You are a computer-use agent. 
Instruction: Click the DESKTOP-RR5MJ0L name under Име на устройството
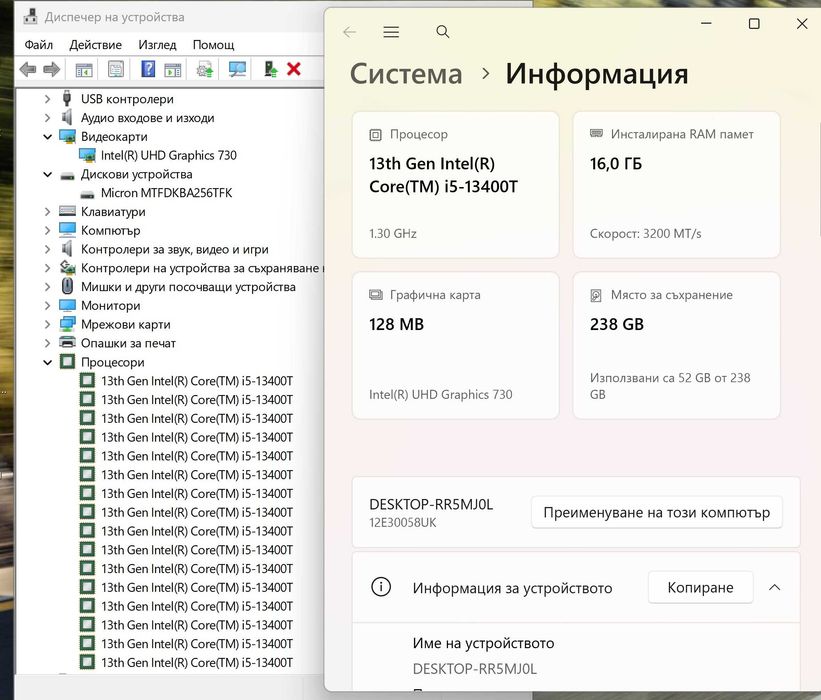coord(474,669)
